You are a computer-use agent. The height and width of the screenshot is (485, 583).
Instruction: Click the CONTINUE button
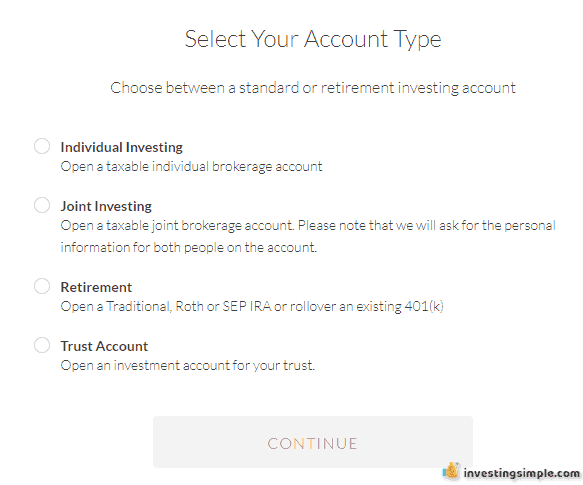313,442
